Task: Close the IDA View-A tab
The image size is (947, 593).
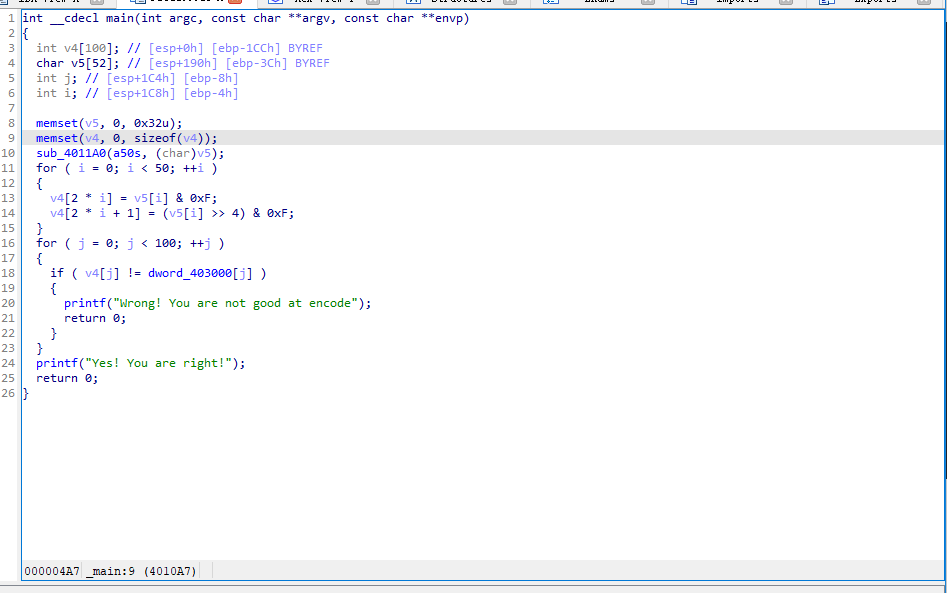Action: click(x=97, y=2)
